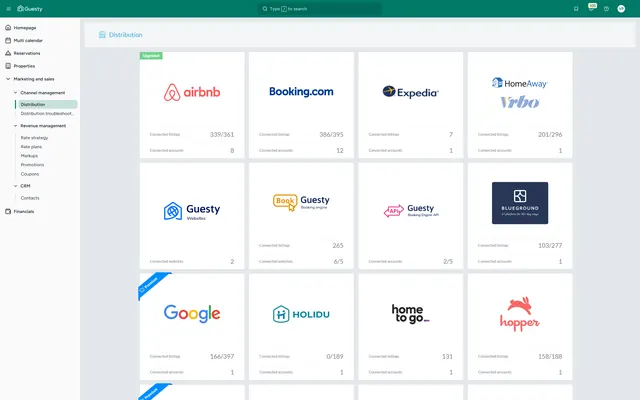Image resolution: width=640 pixels, height=400 pixels.
Task: Click the Distribution page header icon
Action: pos(102,35)
